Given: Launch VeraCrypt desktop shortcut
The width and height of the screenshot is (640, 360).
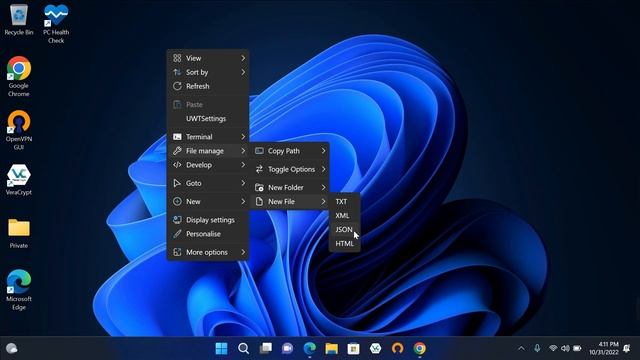Looking at the screenshot, I should click(x=19, y=180).
